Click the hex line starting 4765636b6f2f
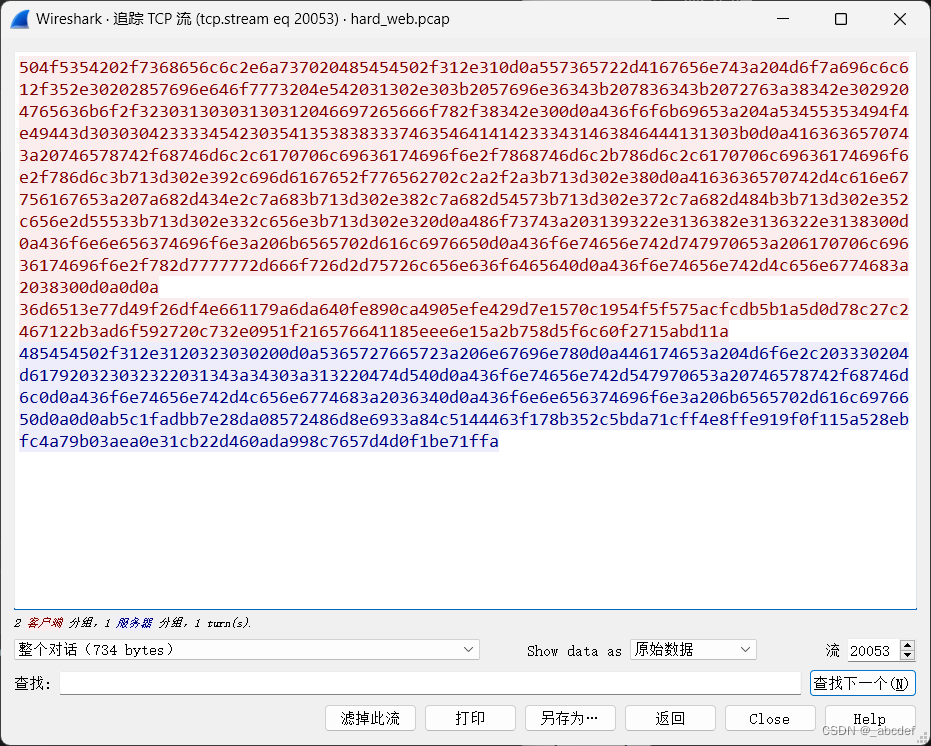This screenshot has height=746, width=931. [464, 111]
